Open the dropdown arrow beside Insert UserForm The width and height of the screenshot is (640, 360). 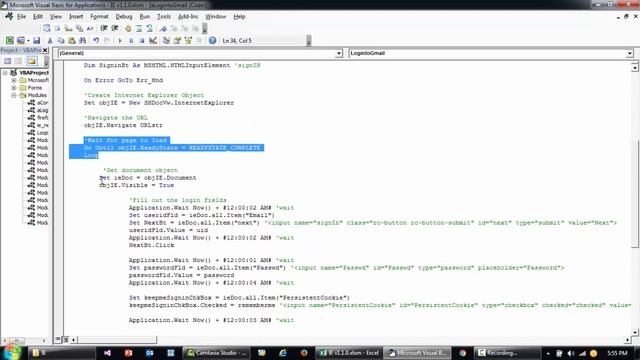(28, 40)
